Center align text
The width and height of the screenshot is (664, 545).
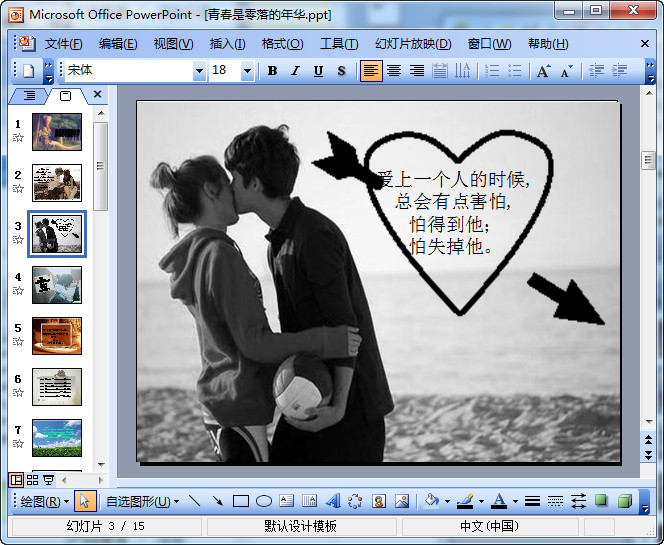394,71
